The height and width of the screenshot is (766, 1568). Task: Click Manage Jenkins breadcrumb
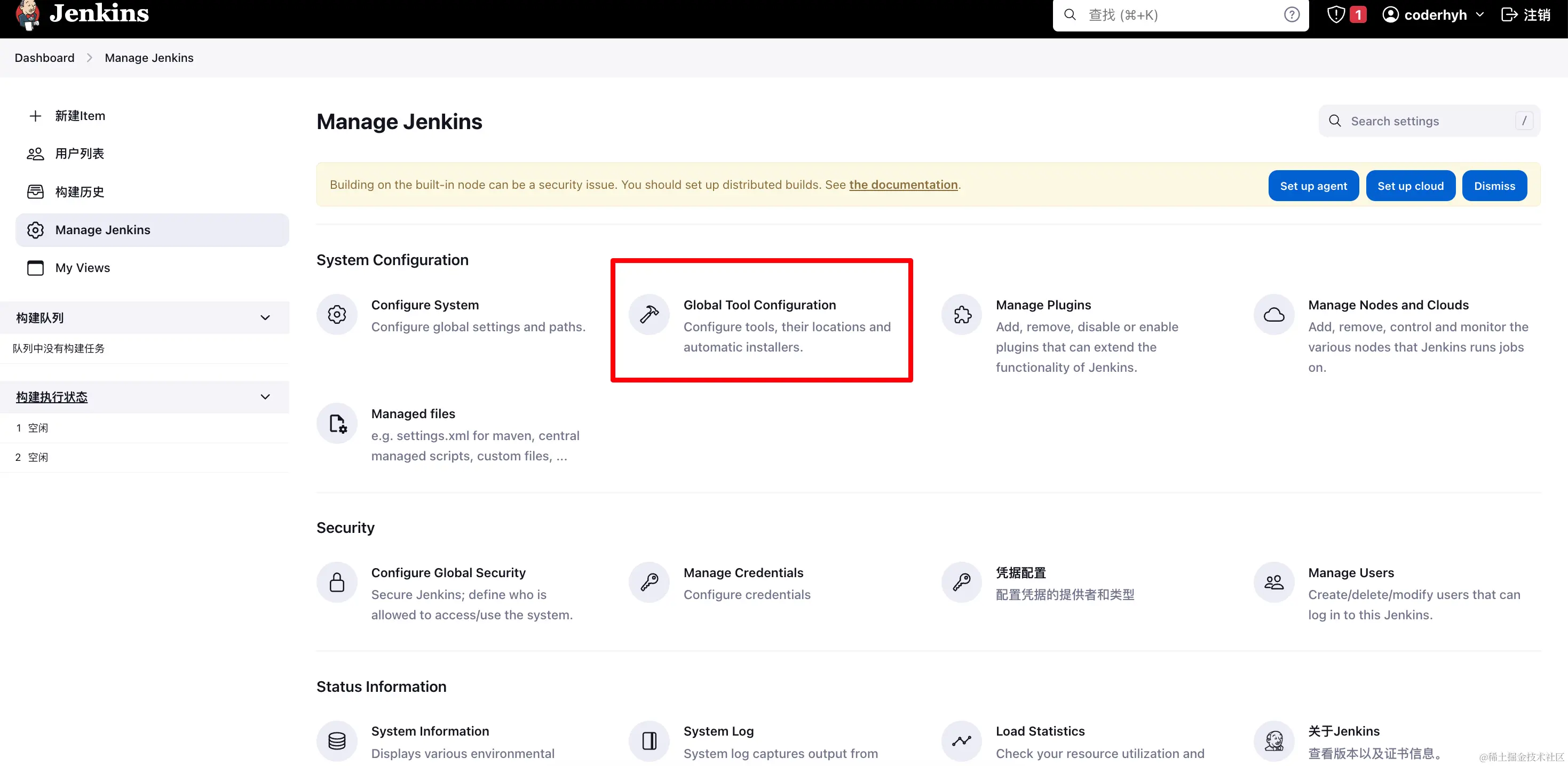click(x=149, y=58)
